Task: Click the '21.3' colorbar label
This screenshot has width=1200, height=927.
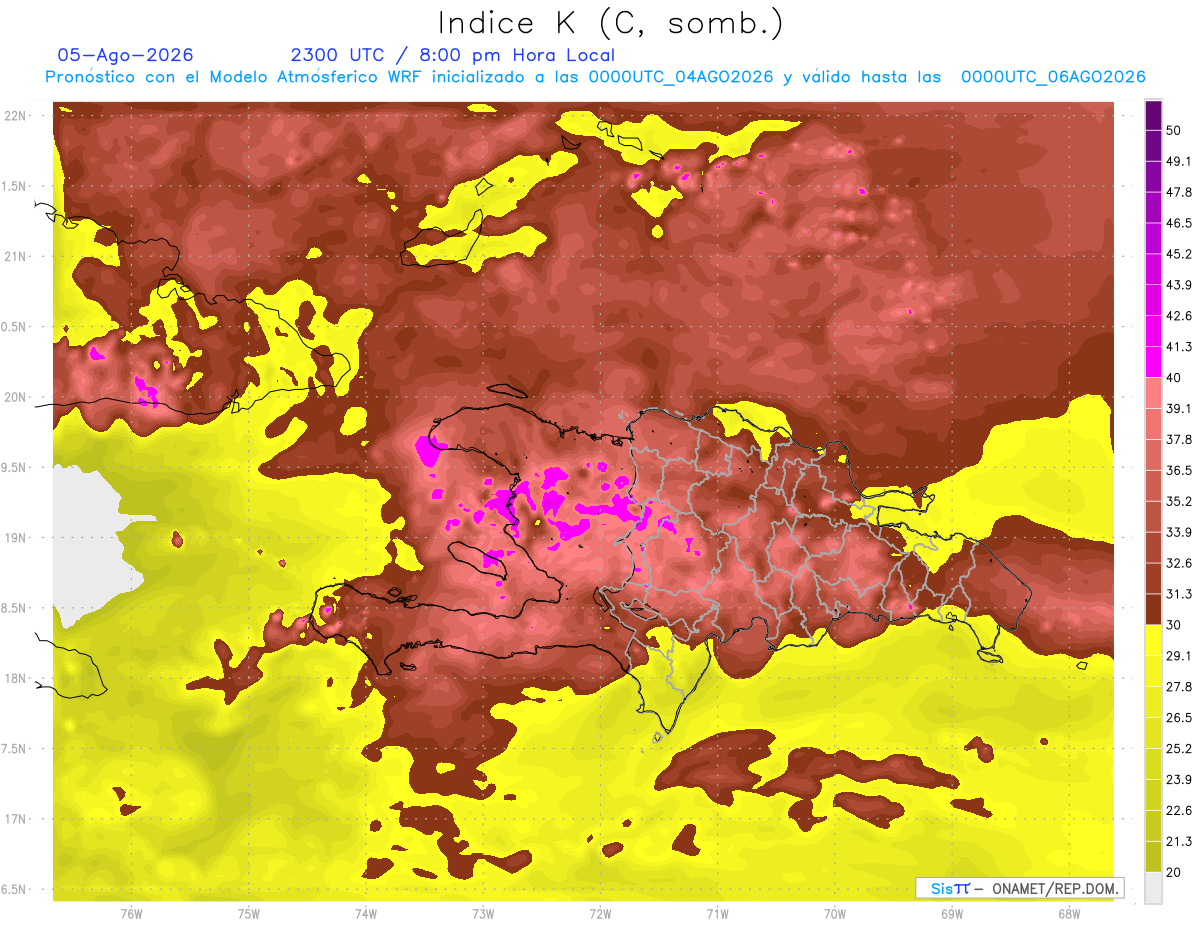Action: click(x=1179, y=842)
